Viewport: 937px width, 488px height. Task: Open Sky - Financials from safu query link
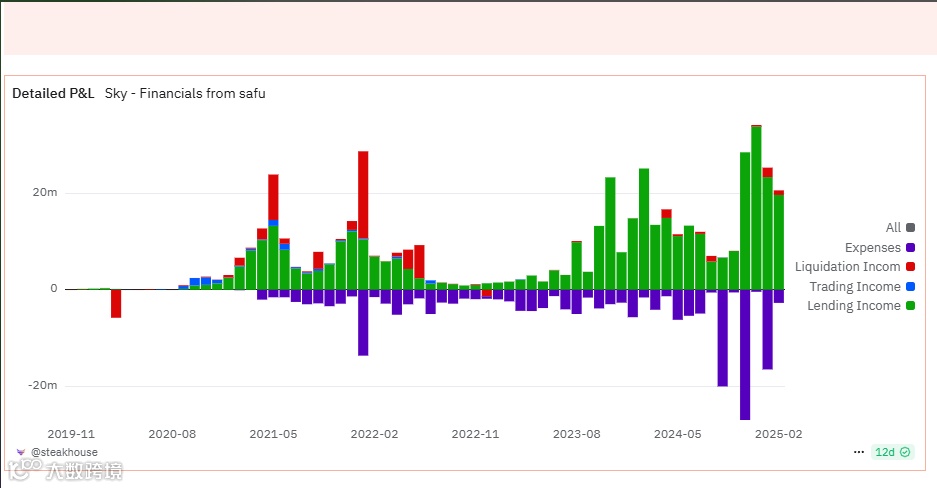[x=185, y=93]
